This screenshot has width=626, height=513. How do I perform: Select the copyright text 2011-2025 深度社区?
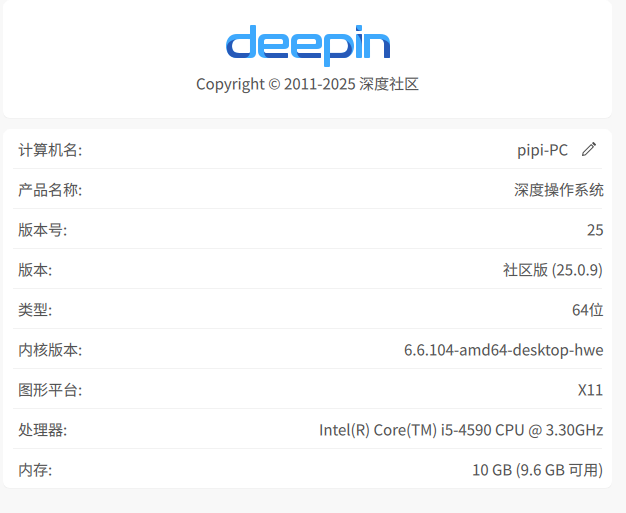coord(307,84)
